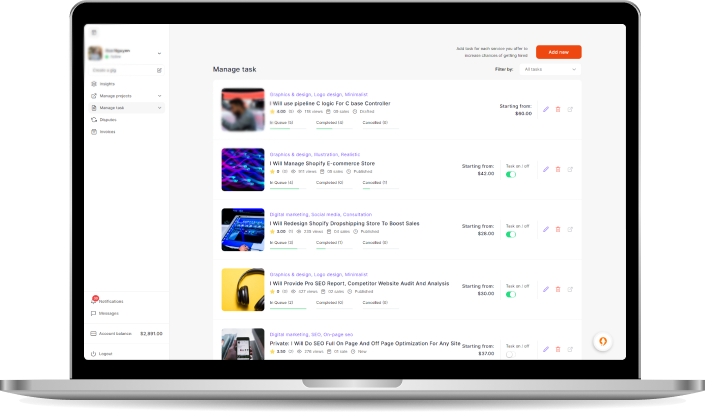Click the orange chat widget icon
This screenshot has height=413, width=705.
tap(603, 341)
